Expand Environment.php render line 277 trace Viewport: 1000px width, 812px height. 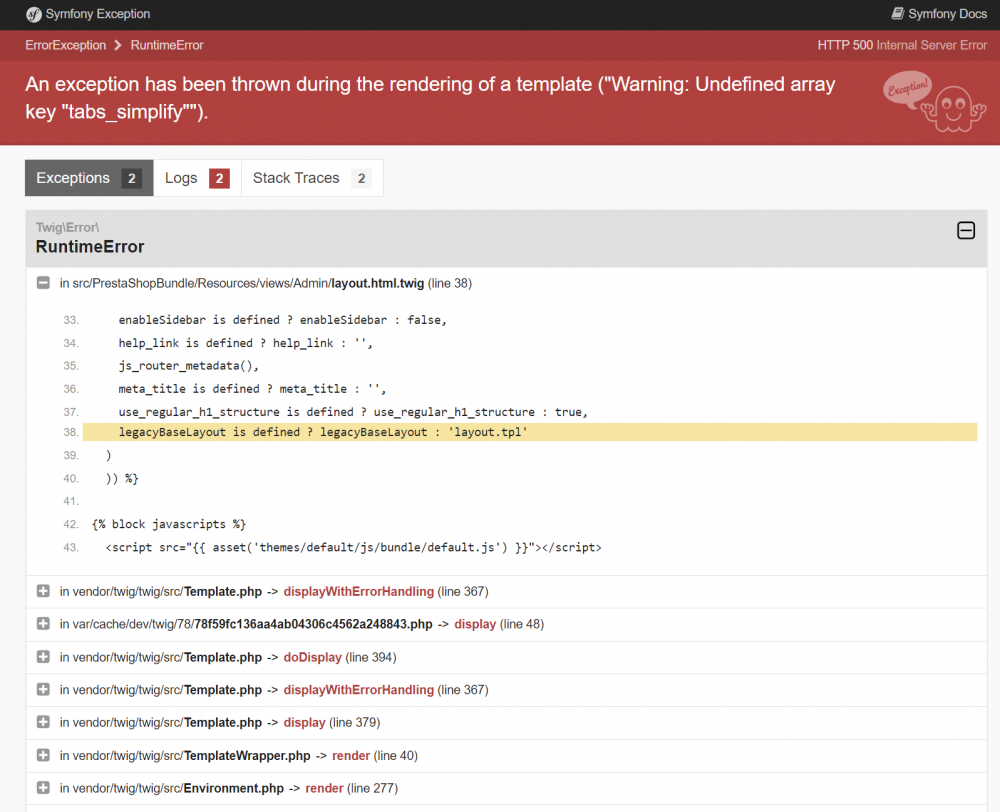43,788
